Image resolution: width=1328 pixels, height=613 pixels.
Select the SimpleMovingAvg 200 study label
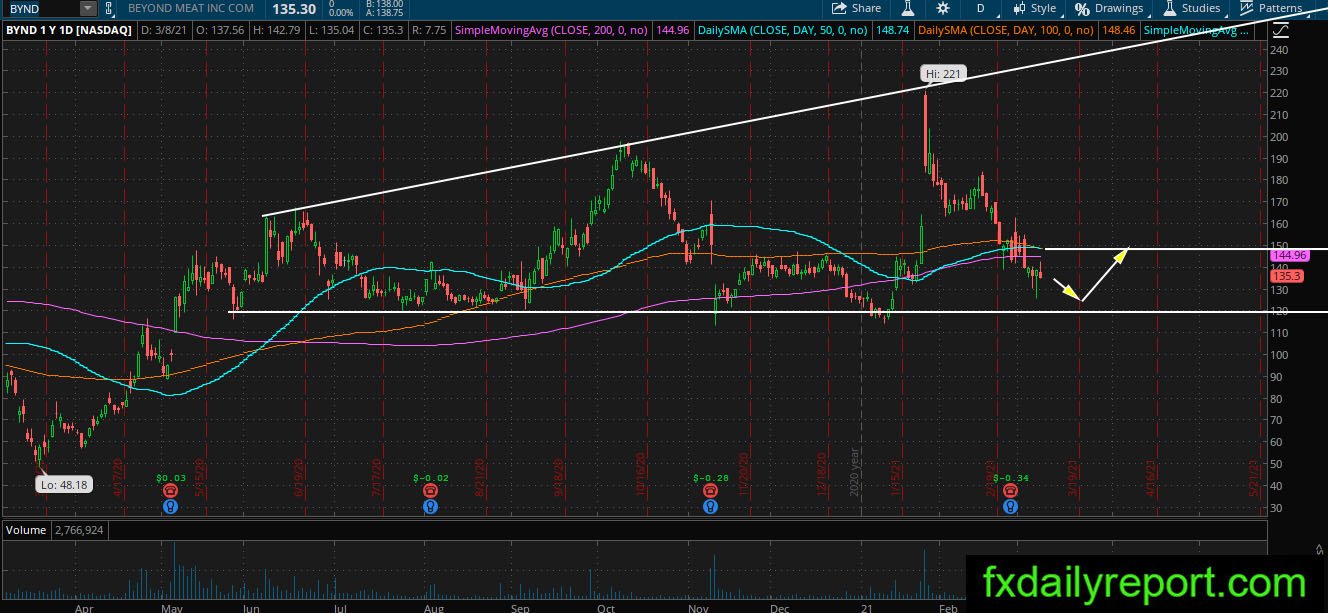tap(552, 31)
